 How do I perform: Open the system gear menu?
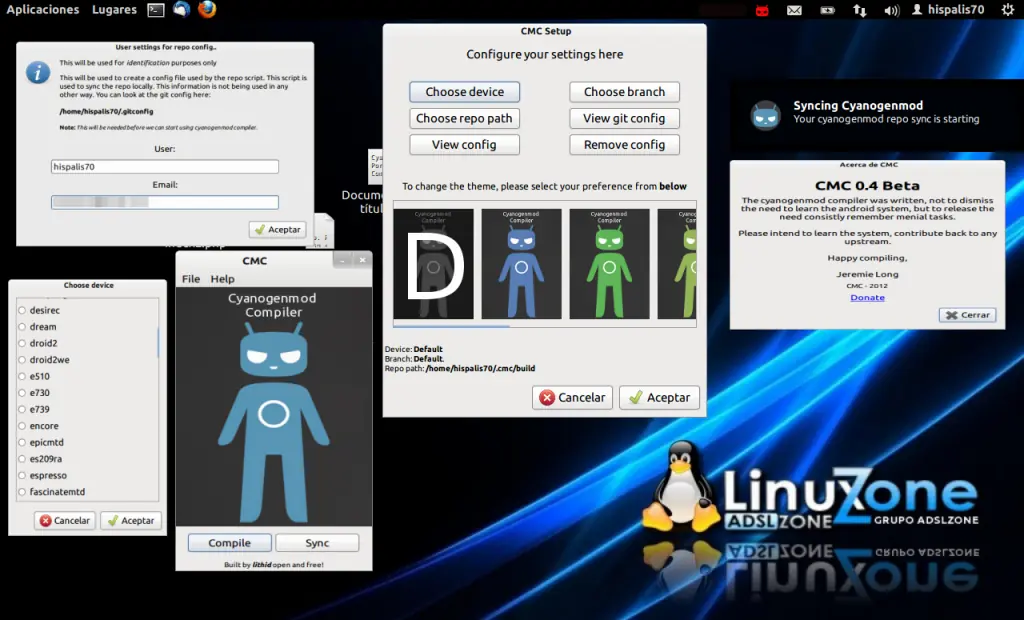tap(1008, 9)
